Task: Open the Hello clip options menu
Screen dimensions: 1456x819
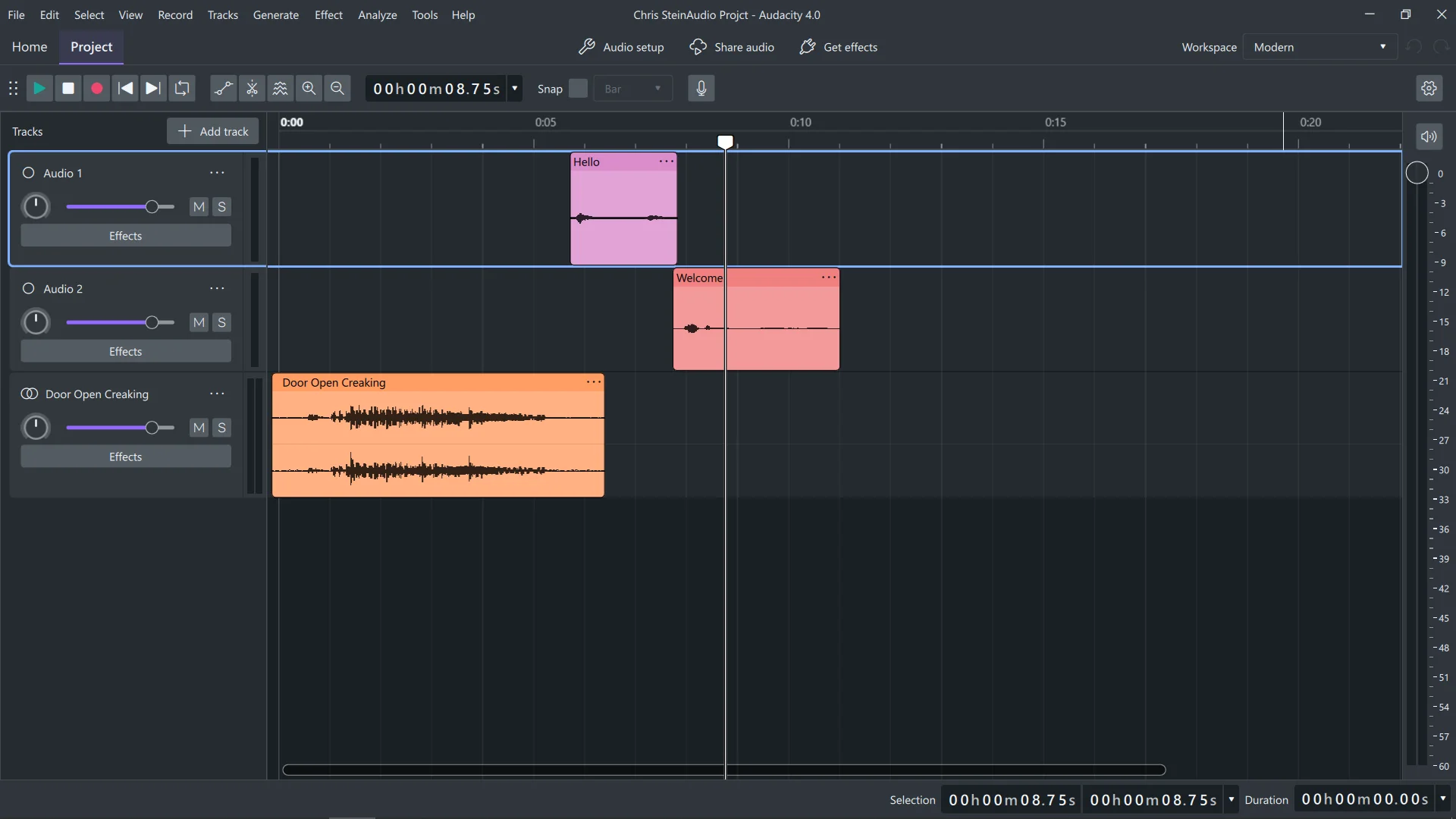Action: 666,162
